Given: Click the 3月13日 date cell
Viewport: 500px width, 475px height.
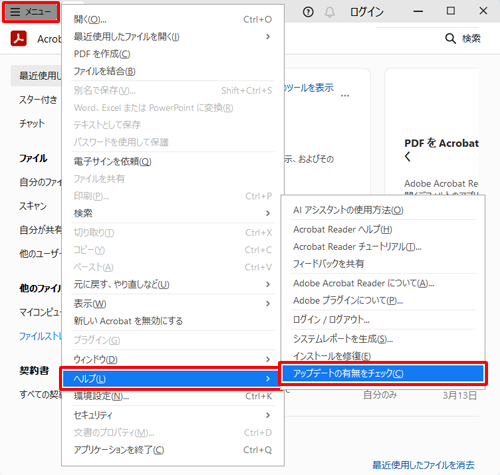Looking at the screenshot, I should pyautogui.click(x=459, y=395).
